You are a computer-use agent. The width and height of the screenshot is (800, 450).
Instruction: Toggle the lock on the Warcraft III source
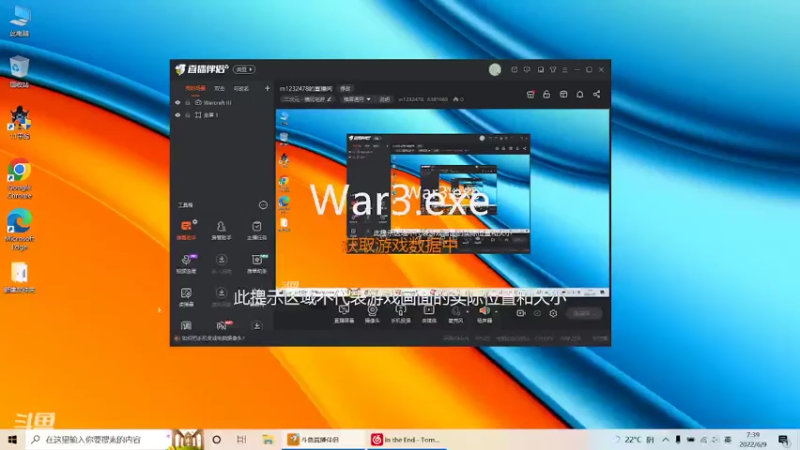pos(188,103)
